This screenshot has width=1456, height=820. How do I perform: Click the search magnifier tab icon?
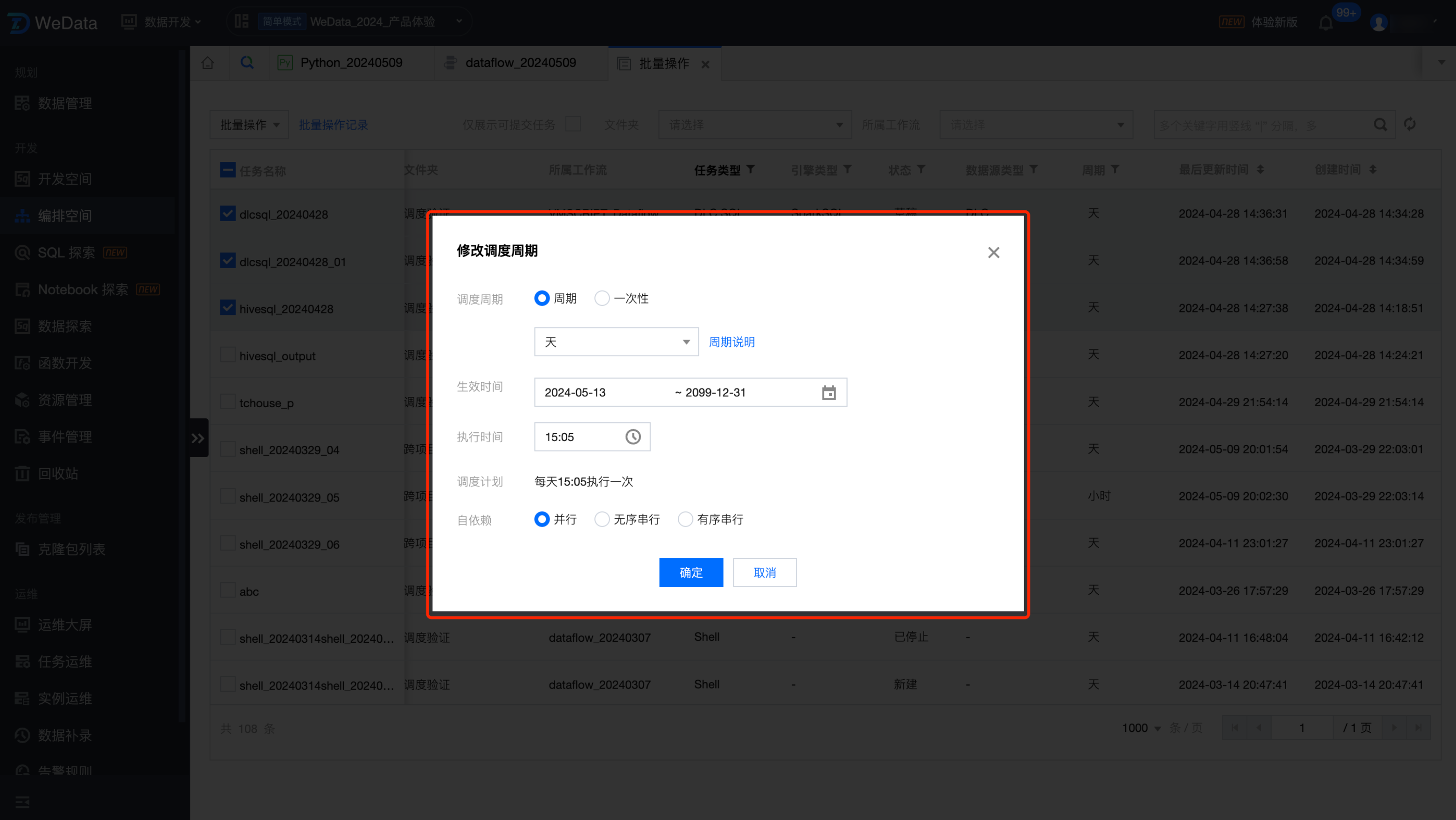click(247, 63)
